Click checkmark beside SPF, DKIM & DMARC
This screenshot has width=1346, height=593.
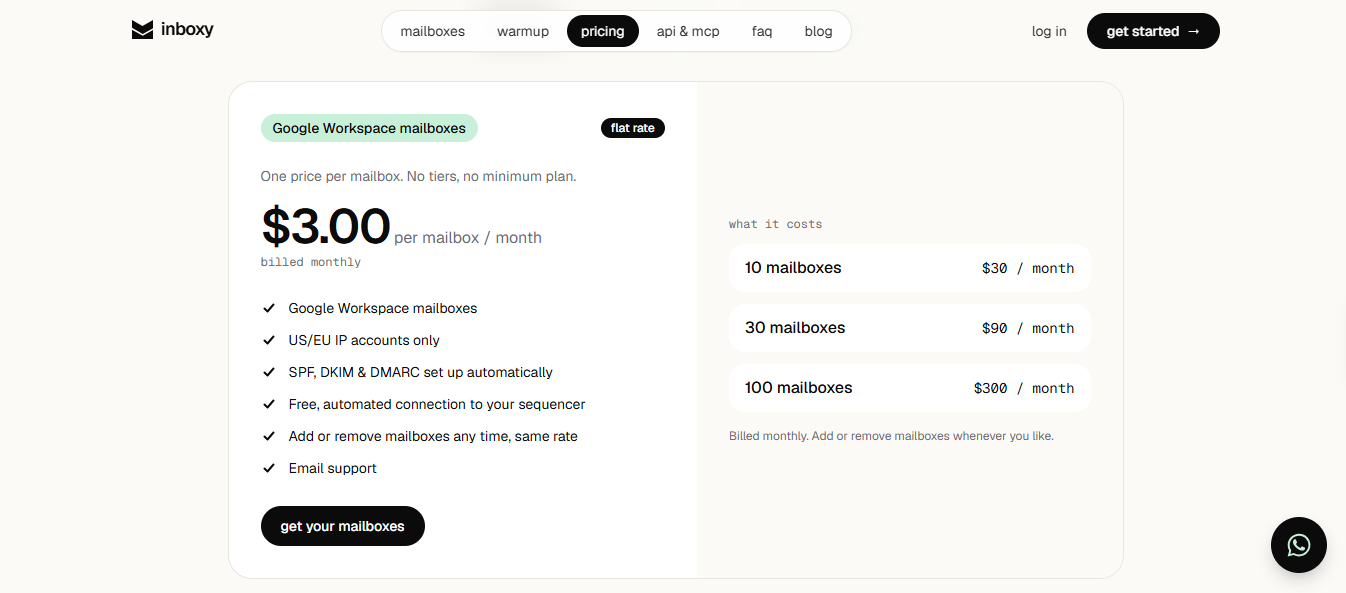269,372
